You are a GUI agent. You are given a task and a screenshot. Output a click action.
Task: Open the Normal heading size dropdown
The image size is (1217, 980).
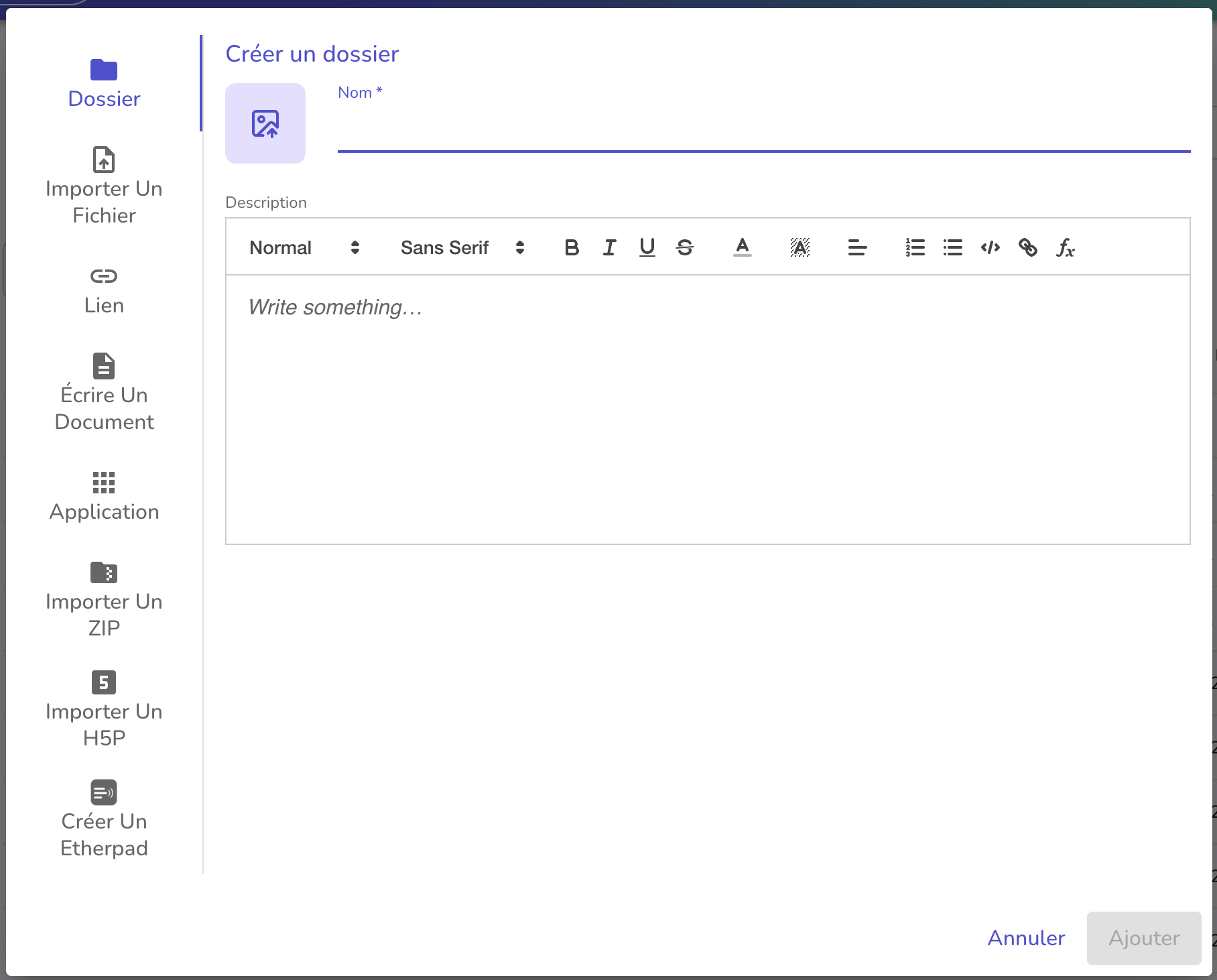[x=304, y=248]
